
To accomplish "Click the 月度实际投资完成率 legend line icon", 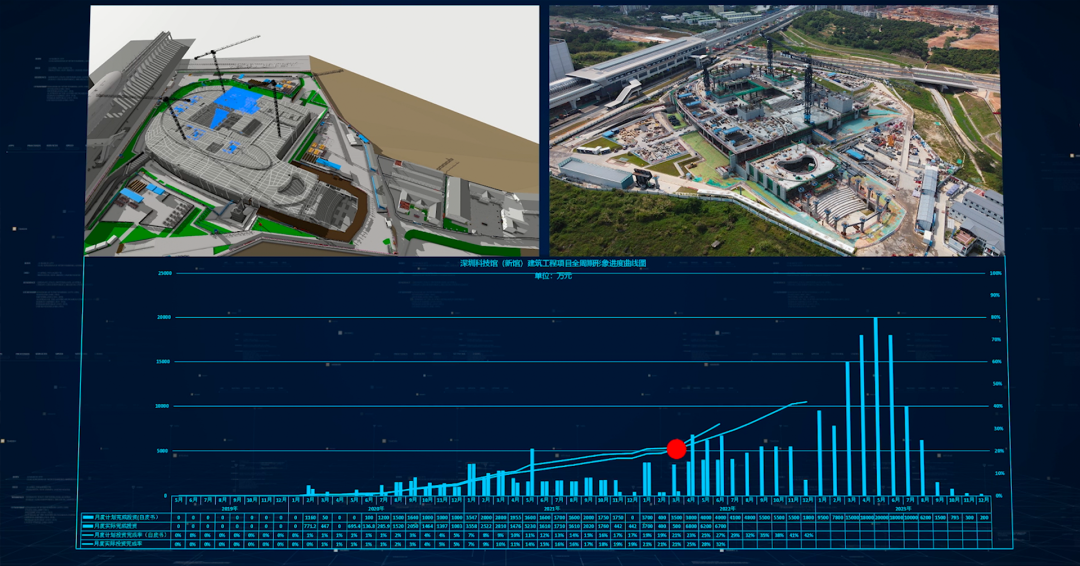I will click(88, 544).
